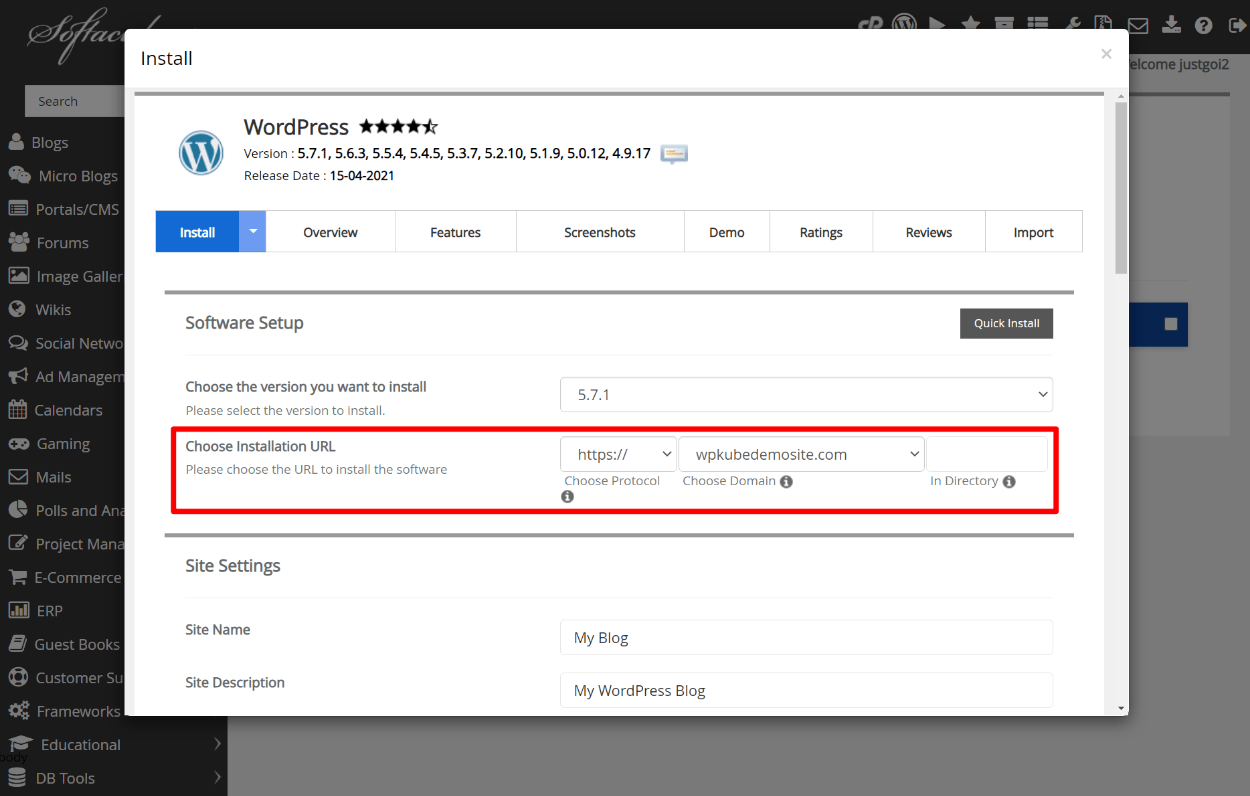Click the Site Name field with My Blog

point(806,637)
